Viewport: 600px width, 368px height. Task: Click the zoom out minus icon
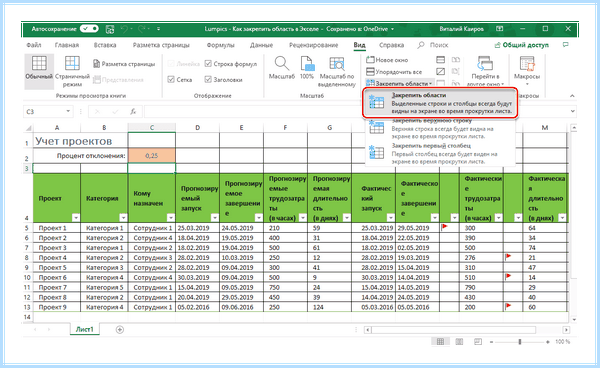point(491,342)
